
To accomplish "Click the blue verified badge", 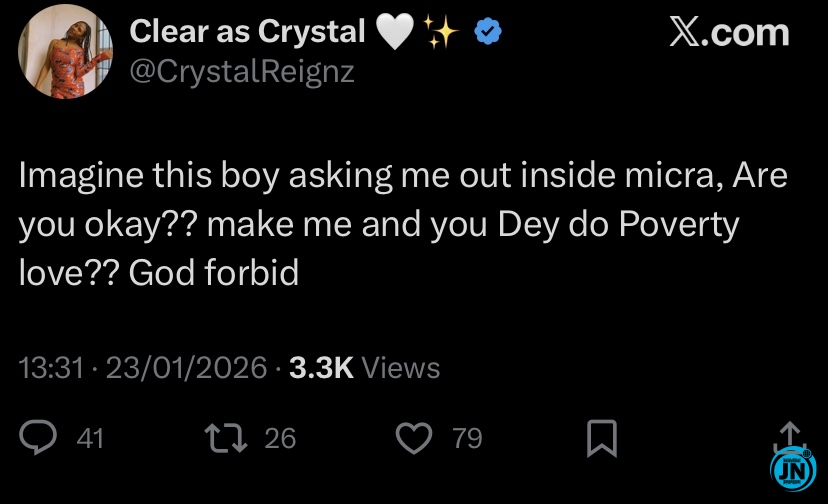I will pos(487,33).
